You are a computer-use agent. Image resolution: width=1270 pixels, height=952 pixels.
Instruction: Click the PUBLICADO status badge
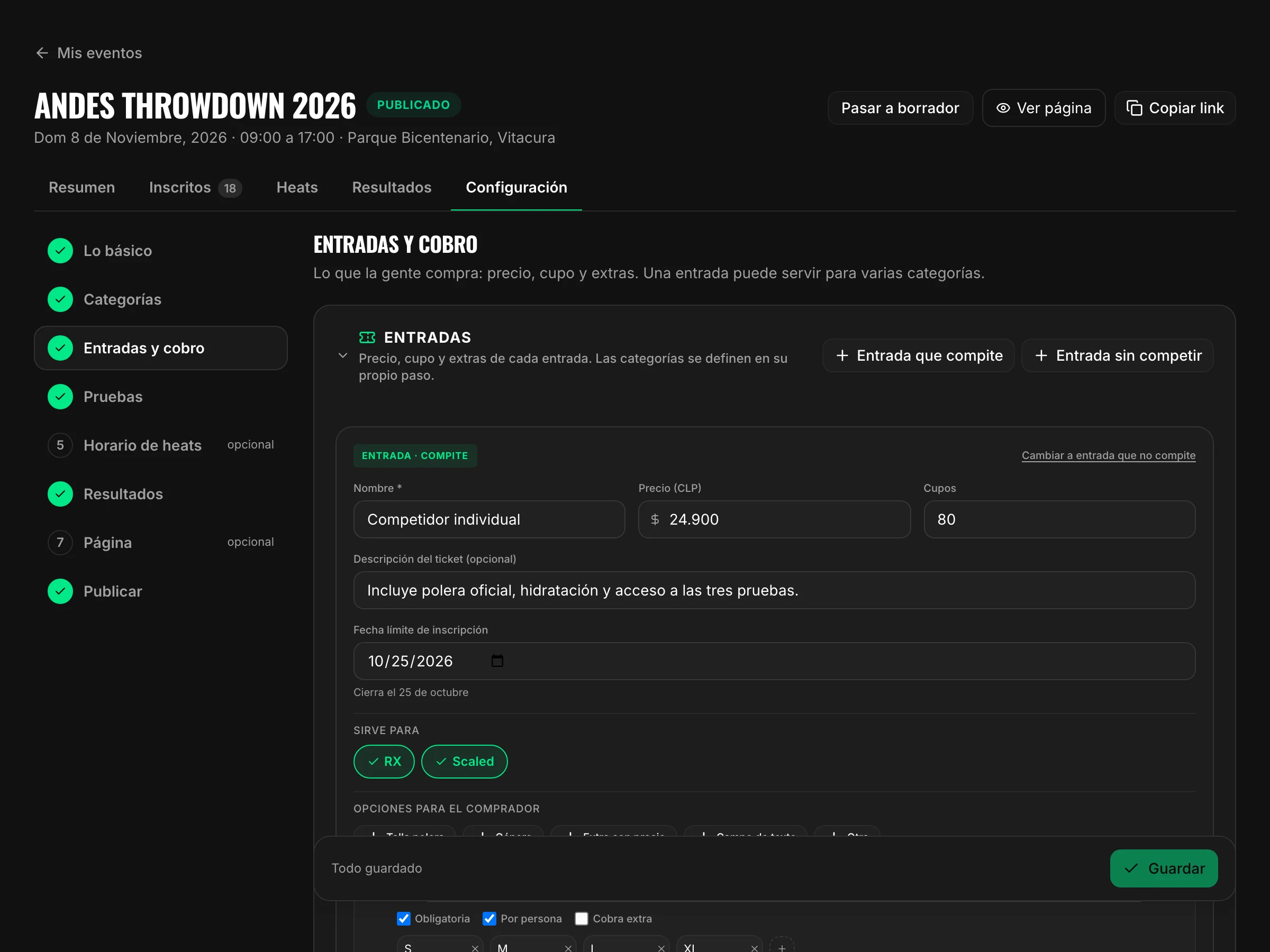[x=413, y=104]
